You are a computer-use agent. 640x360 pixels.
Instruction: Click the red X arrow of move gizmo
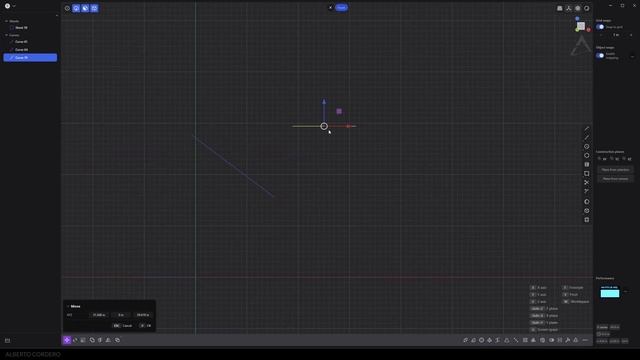349,126
